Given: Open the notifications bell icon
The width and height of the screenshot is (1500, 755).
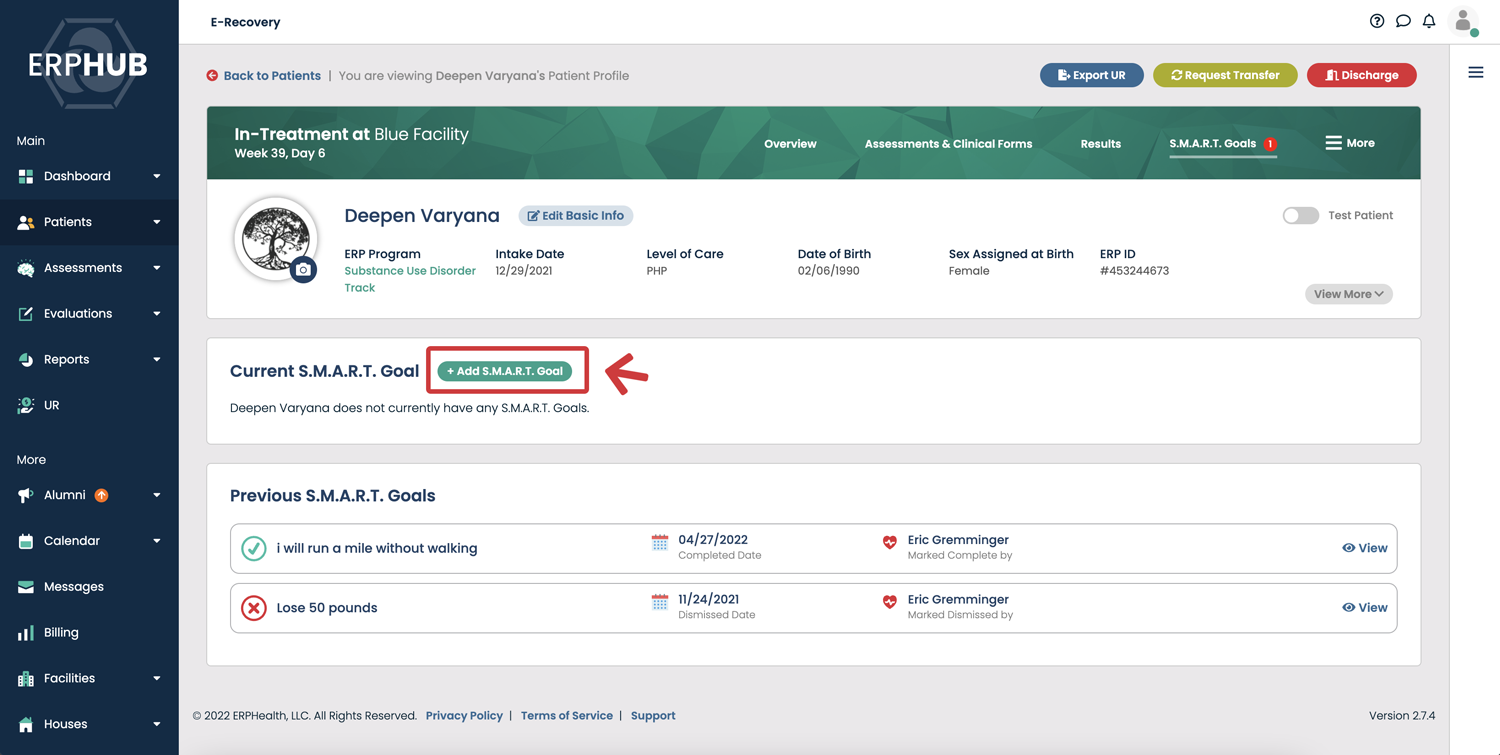Looking at the screenshot, I should 1429,21.
